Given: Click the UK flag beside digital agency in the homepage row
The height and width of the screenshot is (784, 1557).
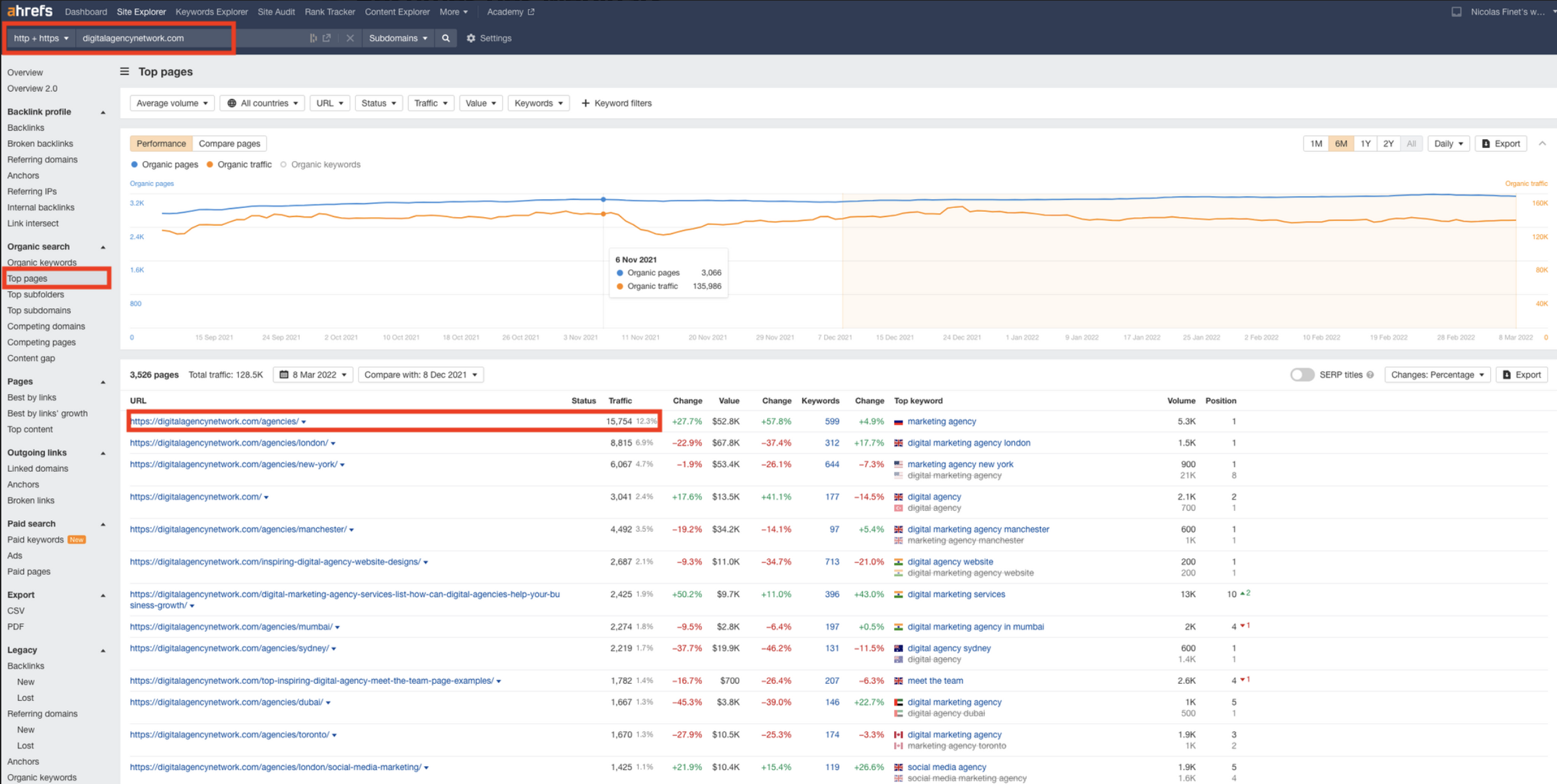Looking at the screenshot, I should [x=898, y=497].
